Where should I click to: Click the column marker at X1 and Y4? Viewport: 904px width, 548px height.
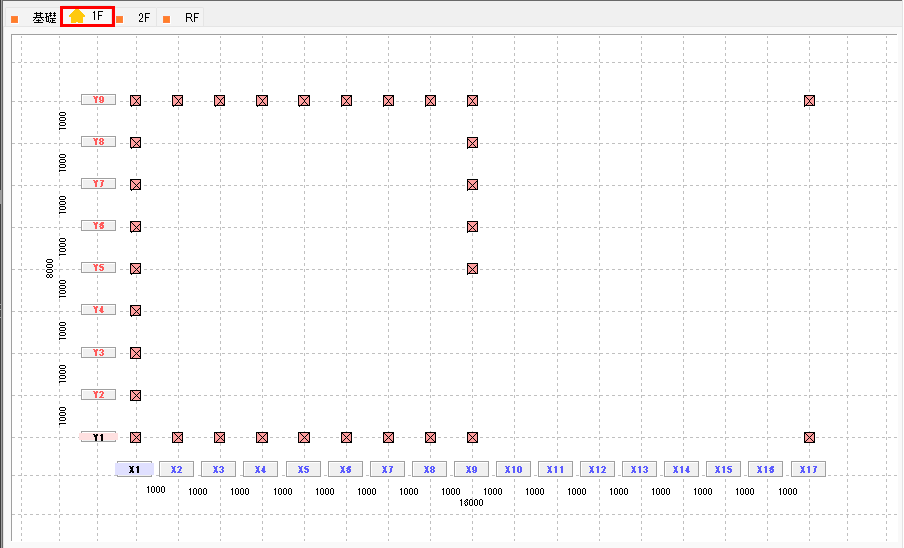135,310
